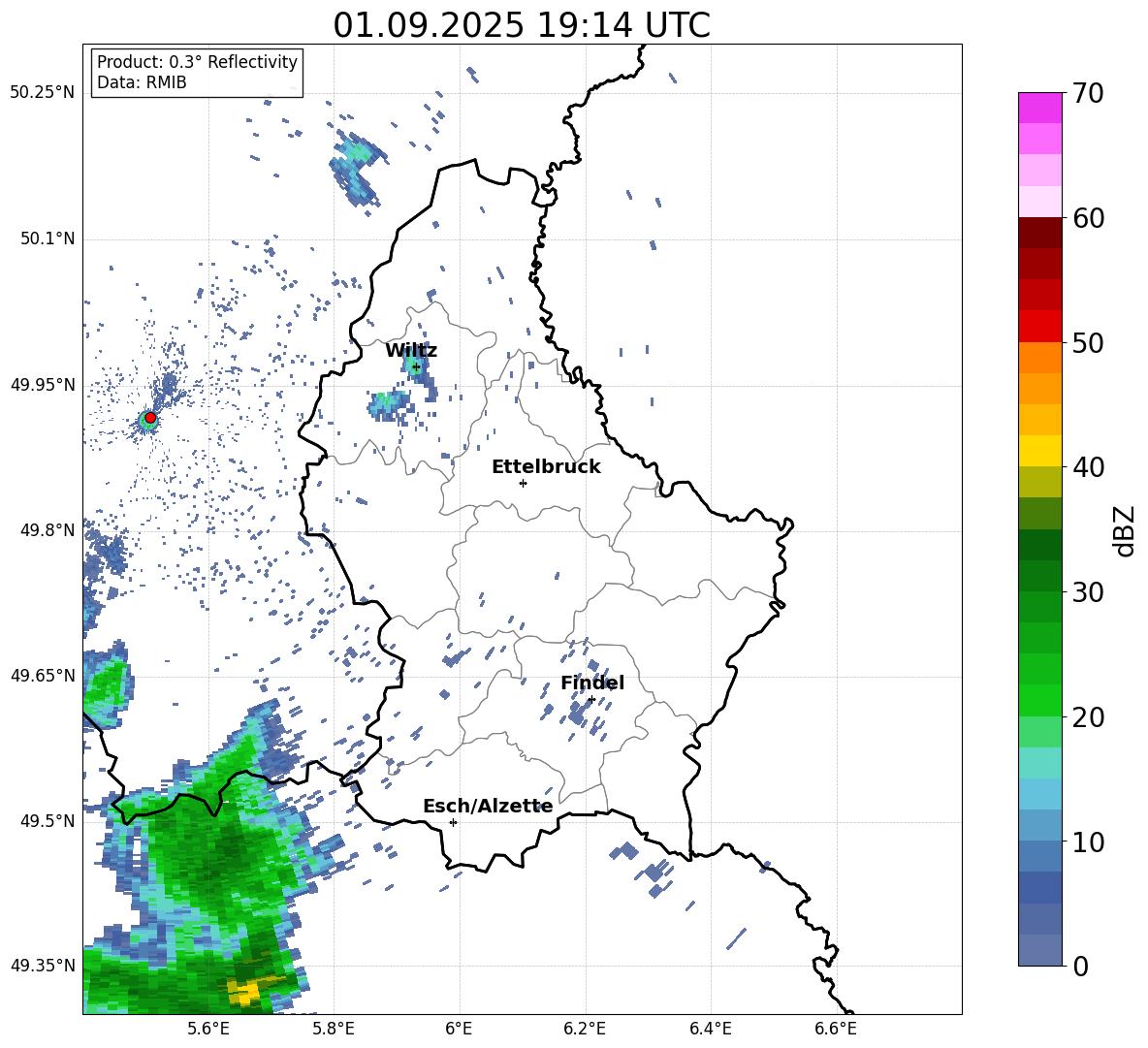Screen dimensions: 1148x1048
Task: Click the 49.65°N latitude label
Action: coord(43,675)
